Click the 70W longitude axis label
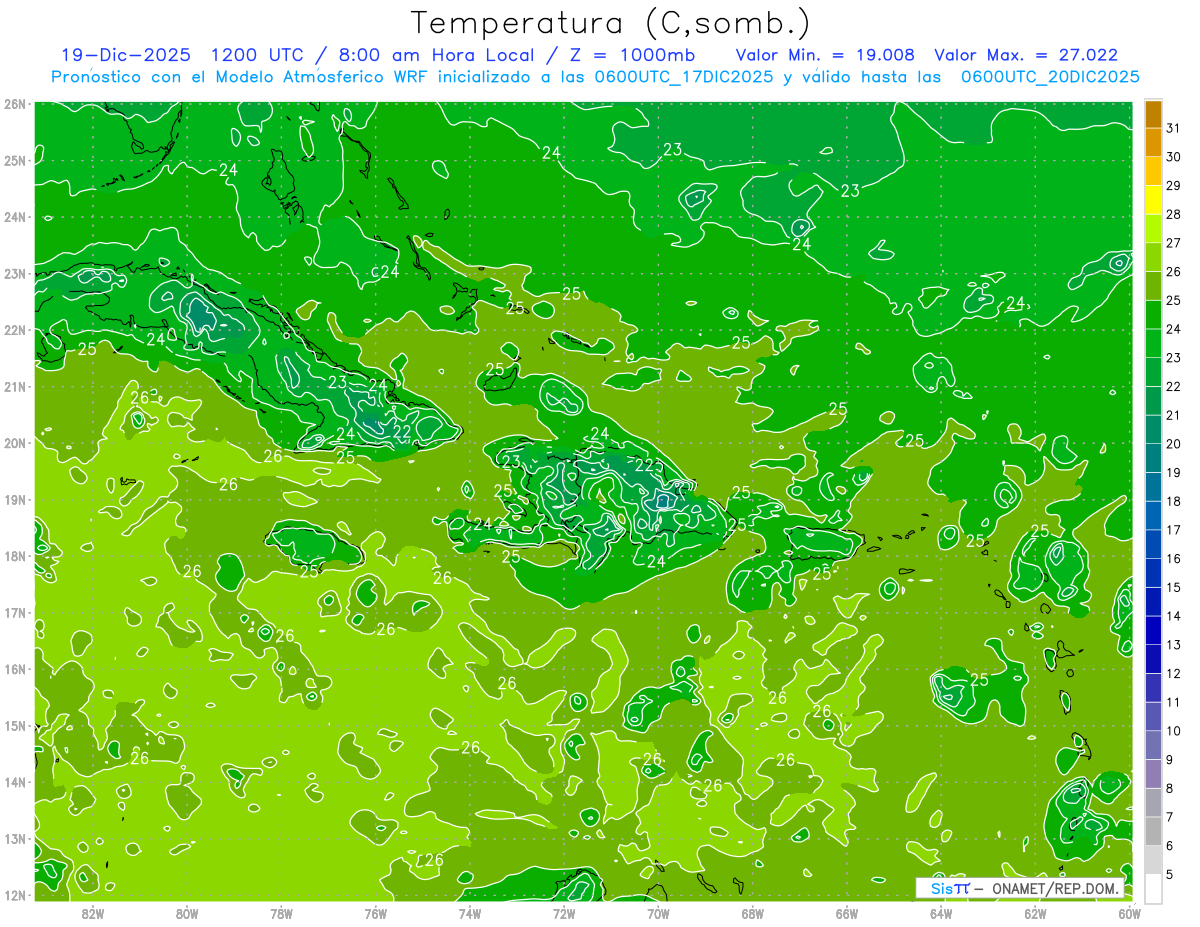Image resolution: width=1200 pixels, height=927 pixels. click(x=658, y=913)
